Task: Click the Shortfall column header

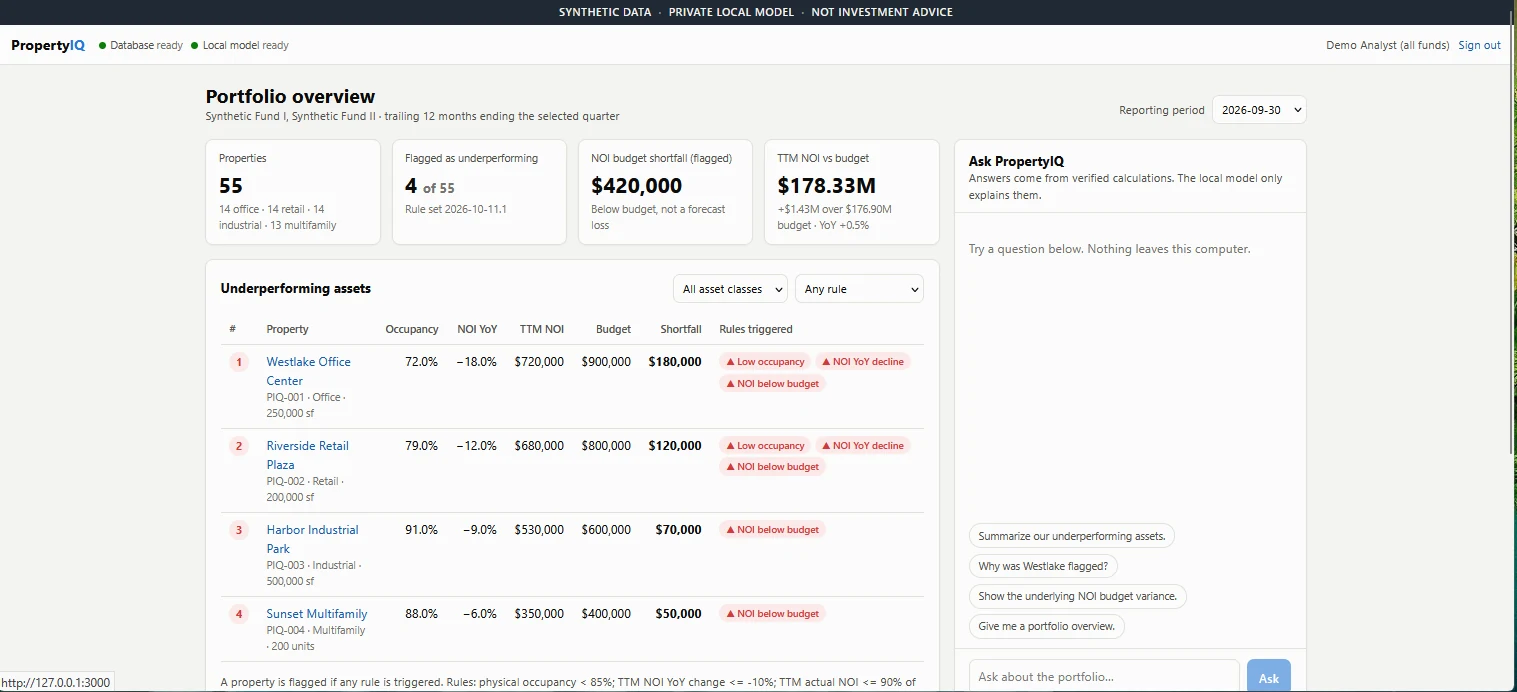Action: click(x=681, y=329)
